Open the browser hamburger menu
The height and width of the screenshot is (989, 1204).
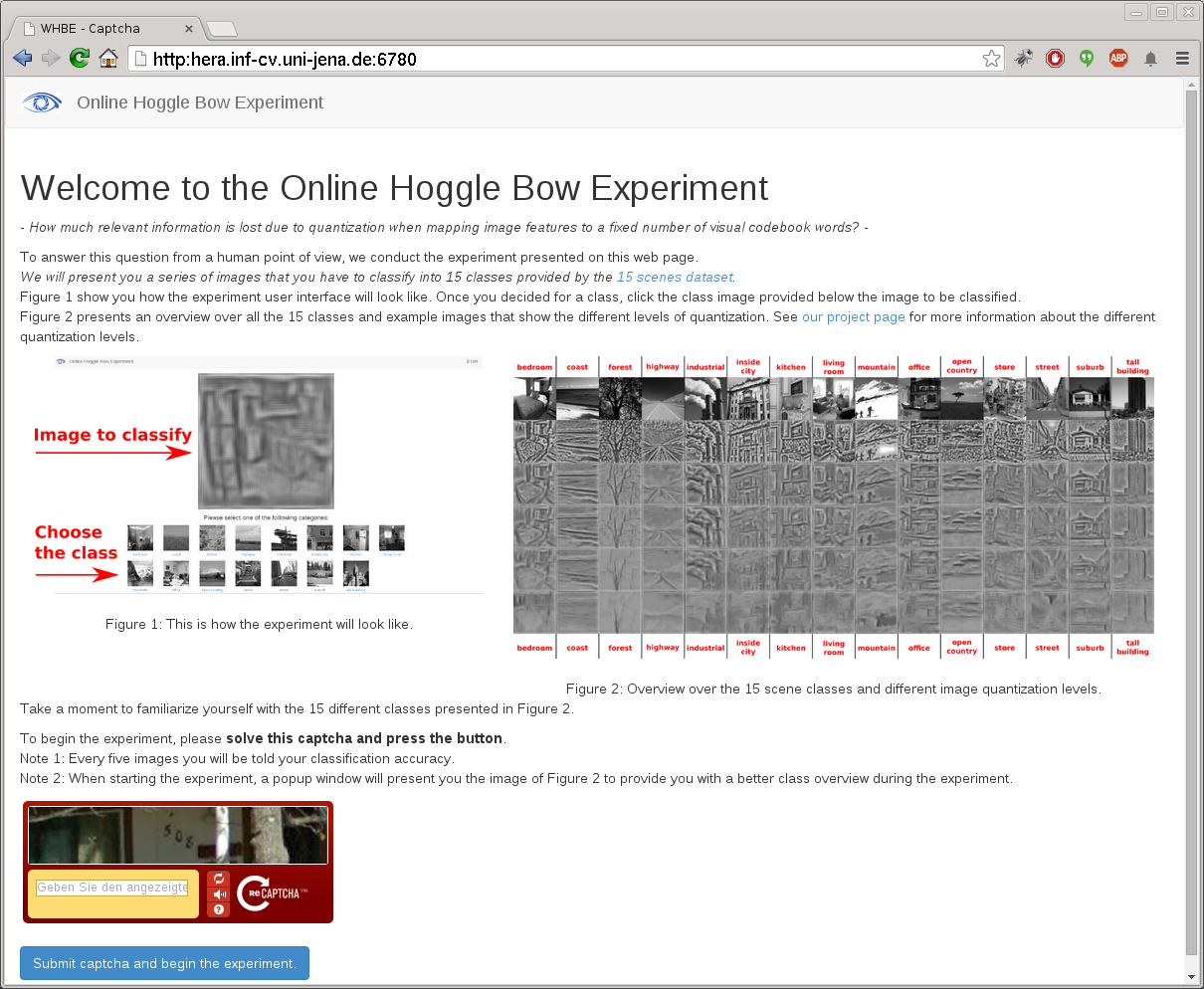point(1182,59)
